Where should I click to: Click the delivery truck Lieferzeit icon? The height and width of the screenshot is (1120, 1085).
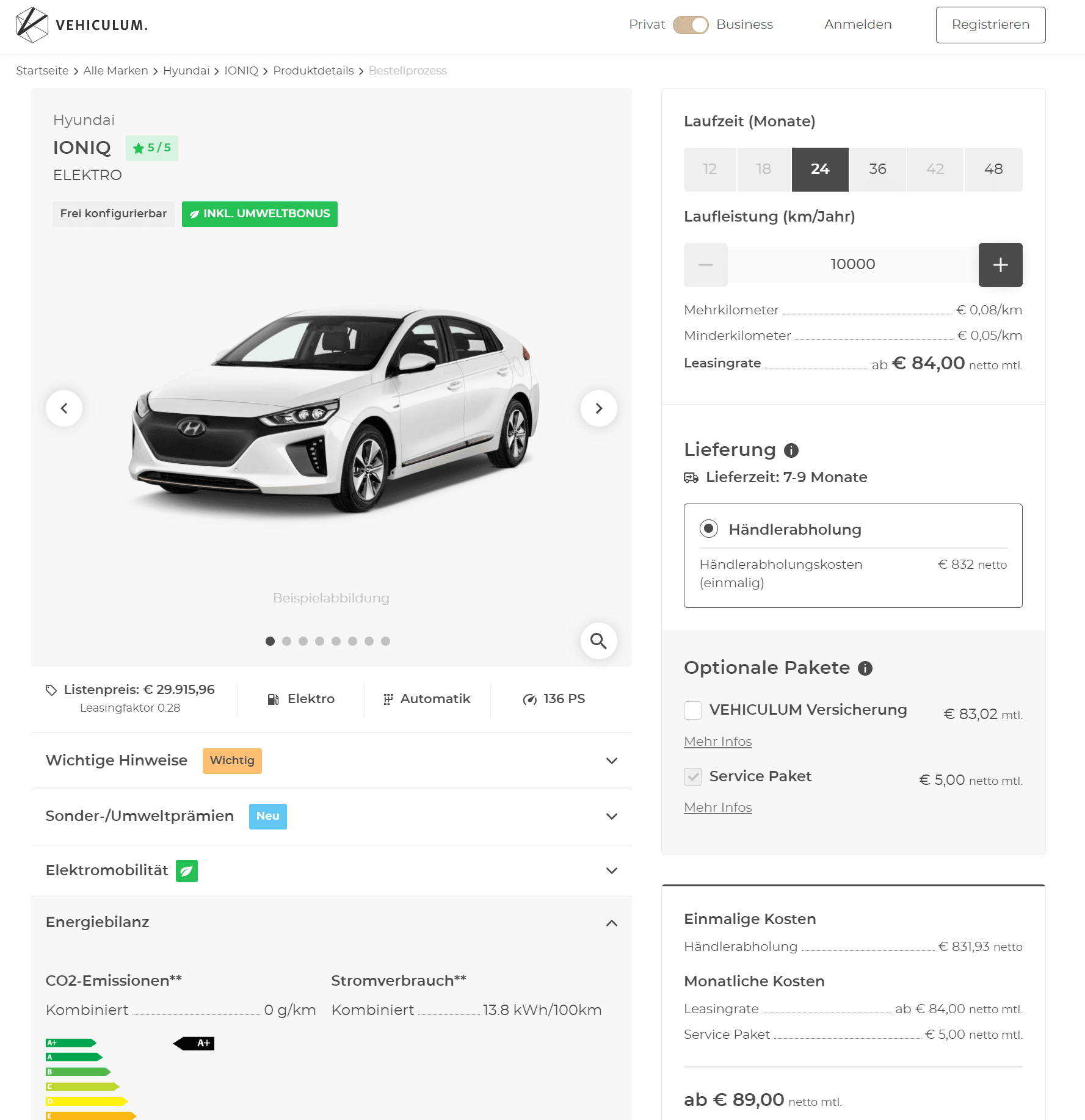click(691, 478)
